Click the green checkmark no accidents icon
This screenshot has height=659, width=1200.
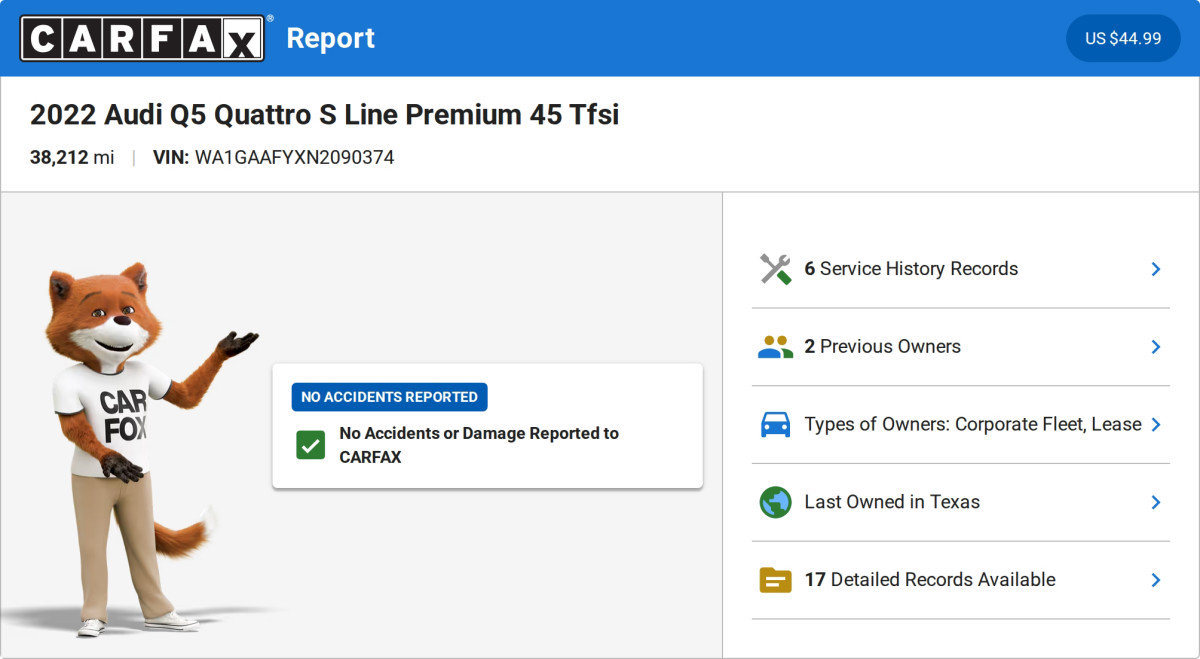[310, 445]
